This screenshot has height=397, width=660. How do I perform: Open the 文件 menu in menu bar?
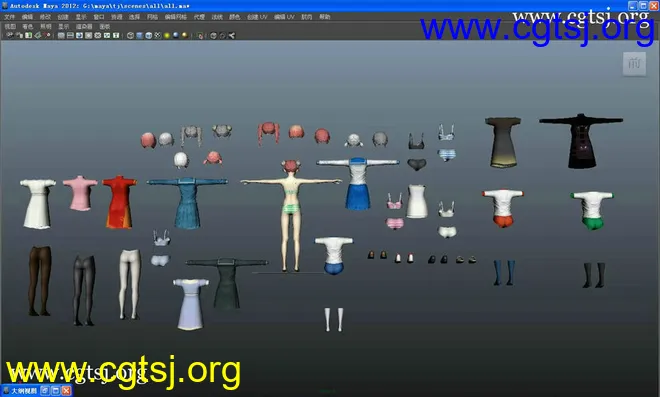tap(9, 17)
